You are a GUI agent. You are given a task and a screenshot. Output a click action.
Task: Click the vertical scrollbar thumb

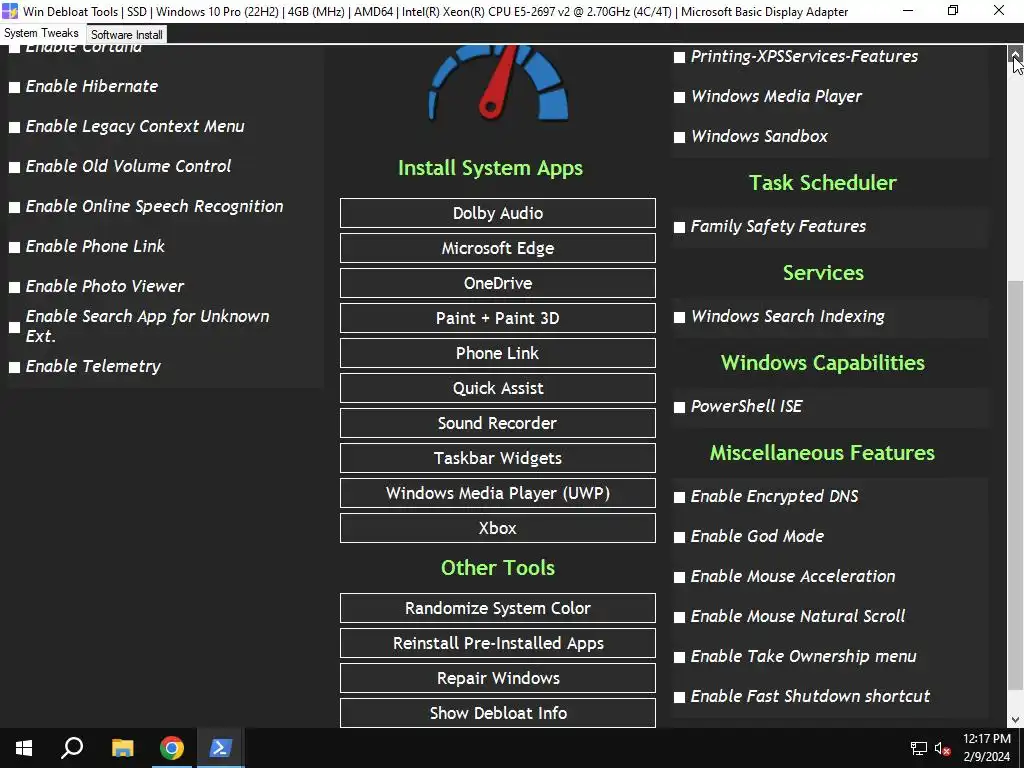1016,485
